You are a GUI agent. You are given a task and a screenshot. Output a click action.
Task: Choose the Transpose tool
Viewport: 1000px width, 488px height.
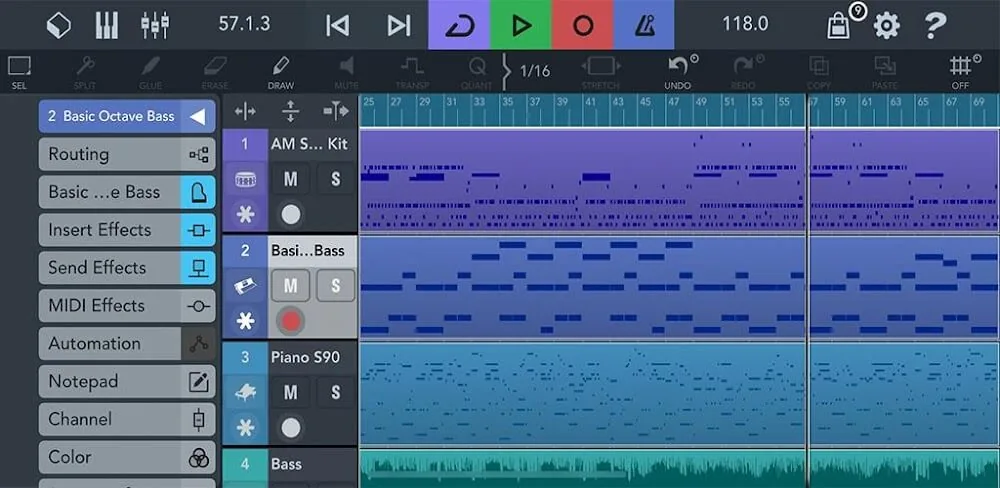[x=412, y=72]
